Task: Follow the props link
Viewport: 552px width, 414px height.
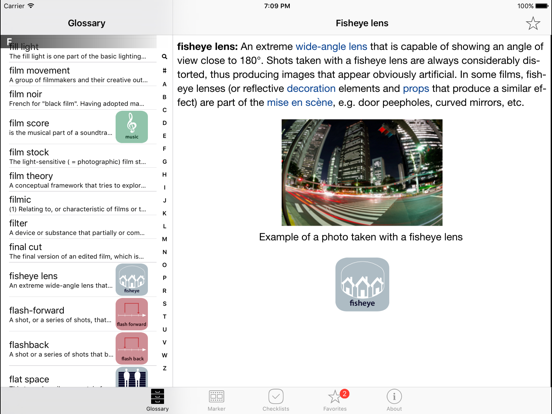Action: (416, 89)
